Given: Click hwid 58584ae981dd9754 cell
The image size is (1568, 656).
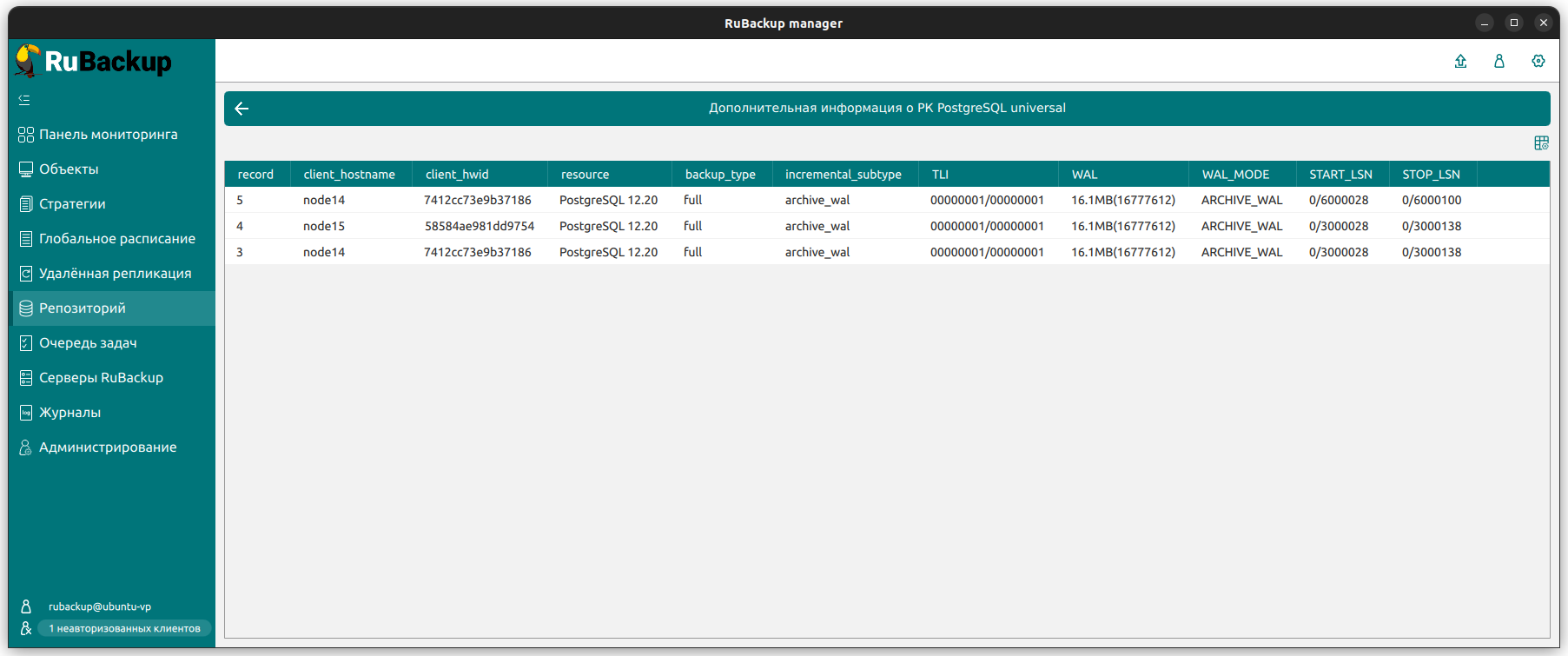Looking at the screenshot, I should tap(480, 226).
